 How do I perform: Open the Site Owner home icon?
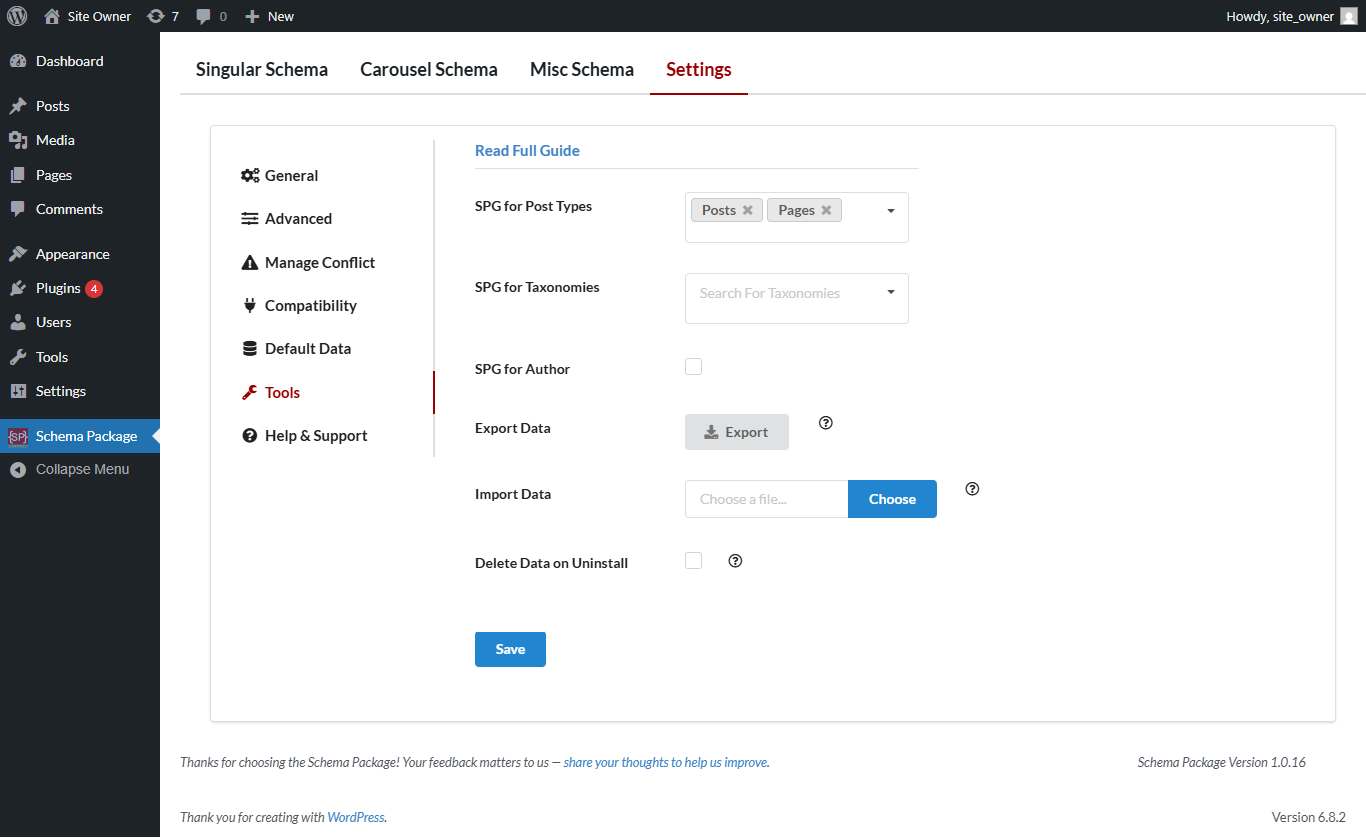click(x=52, y=16)
